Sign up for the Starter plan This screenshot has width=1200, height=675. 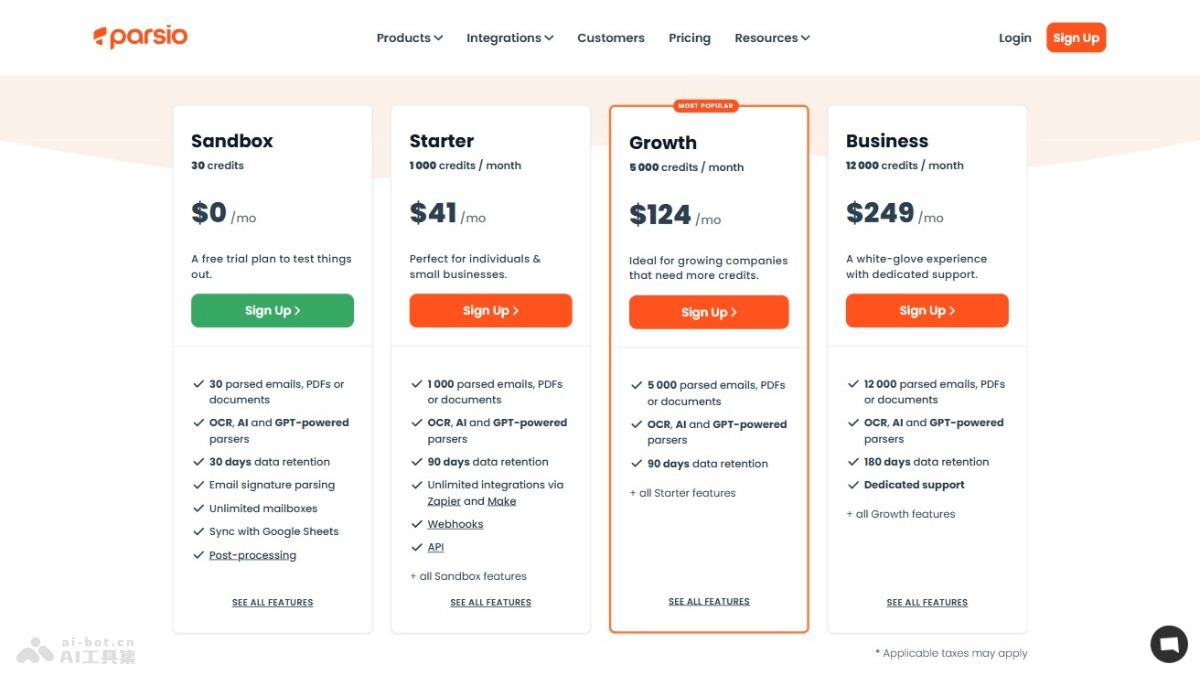click(x=490, y=311)
